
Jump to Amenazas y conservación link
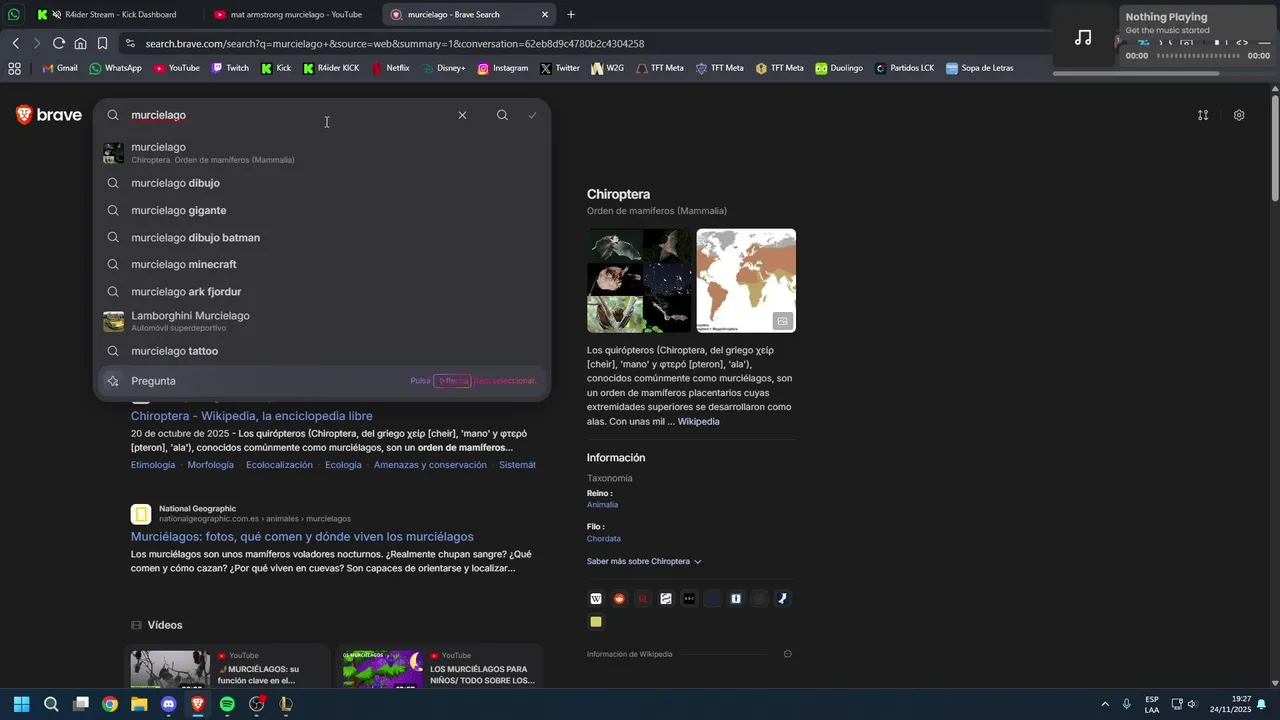pyautogui.click(x=430, y=465)
